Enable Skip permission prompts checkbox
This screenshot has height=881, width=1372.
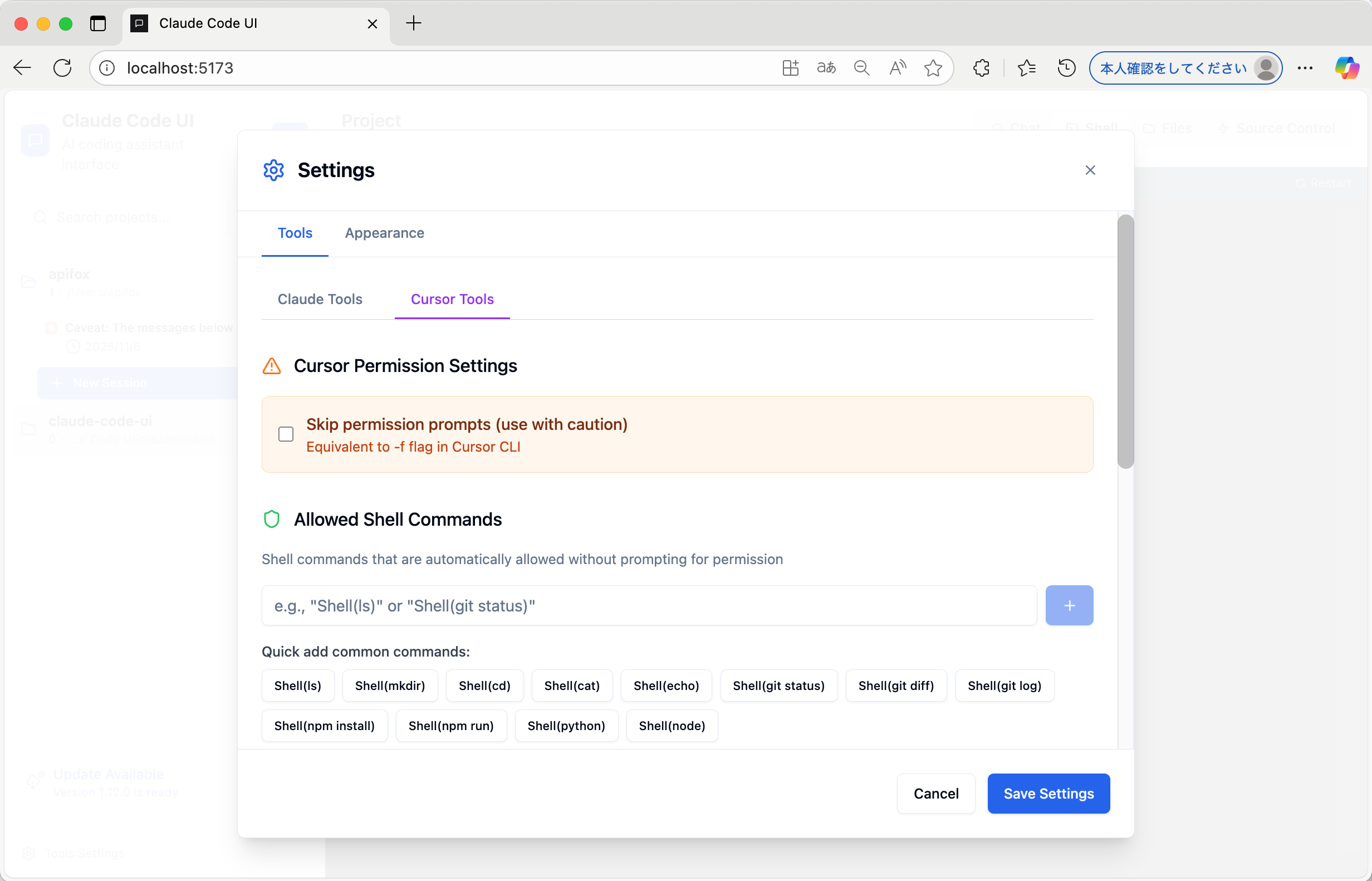(x=286, y=434)
